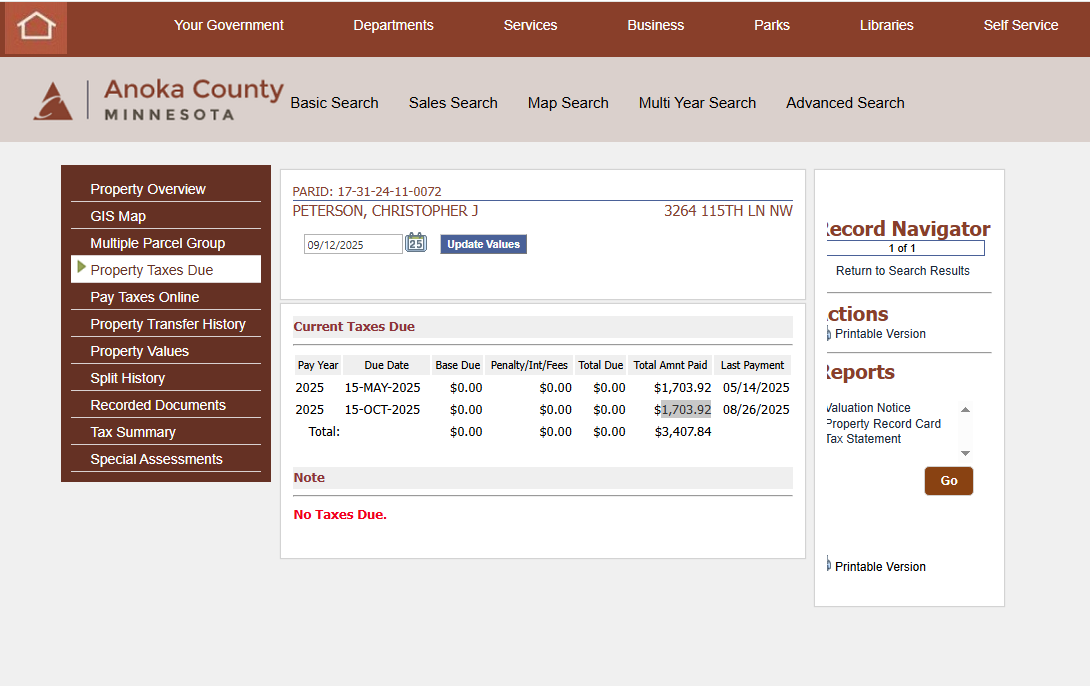Switch to Advanced Search tab
1090x686 pixels.
(x=845, y=103)
